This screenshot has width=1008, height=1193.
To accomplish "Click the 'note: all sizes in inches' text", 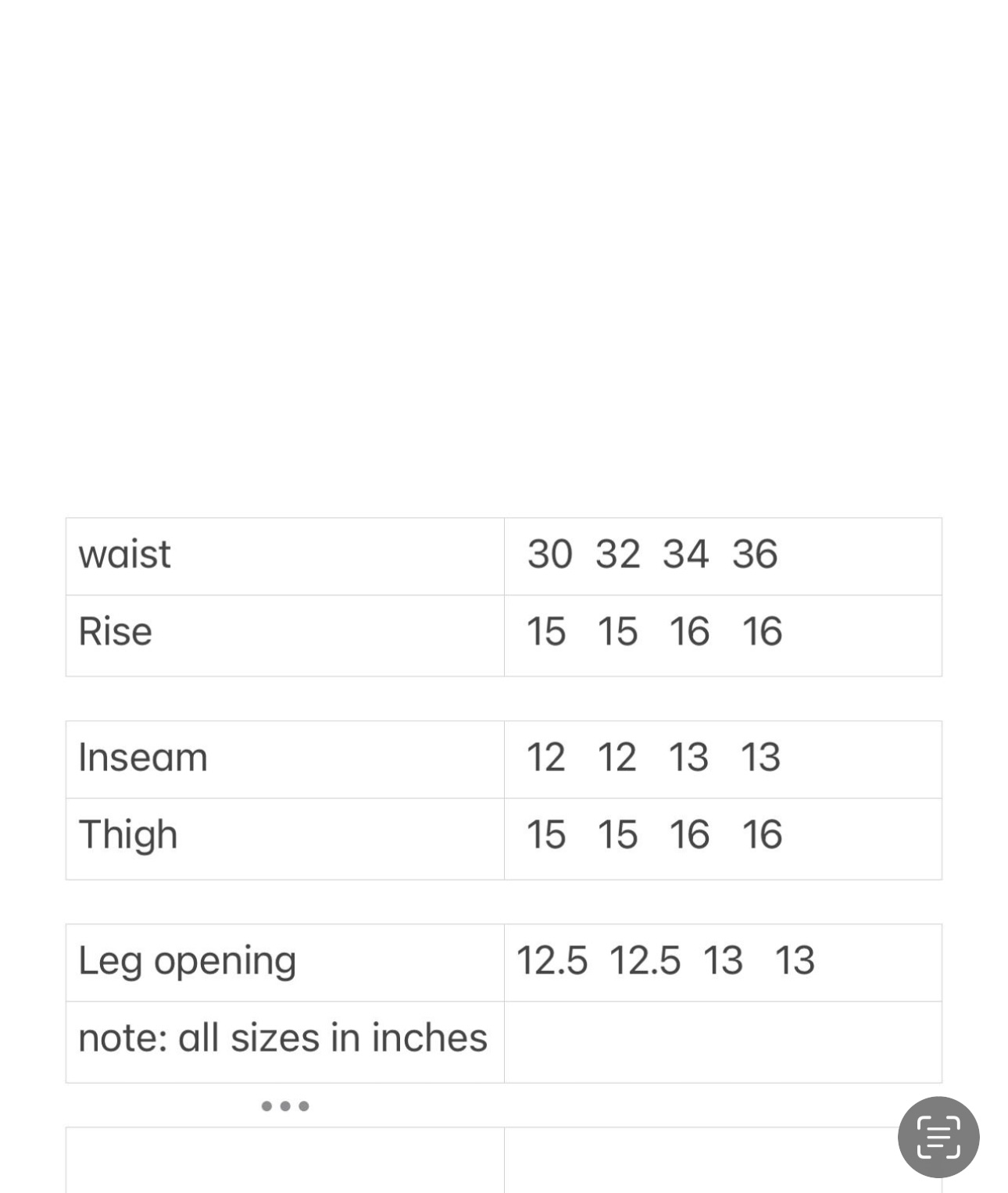I will click(x=283, y=1038).
